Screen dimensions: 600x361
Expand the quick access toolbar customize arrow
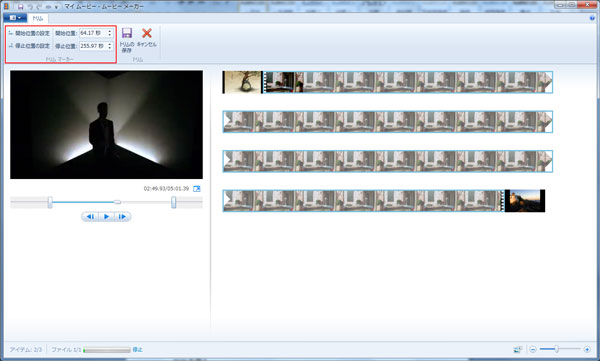tap(56, 7)
